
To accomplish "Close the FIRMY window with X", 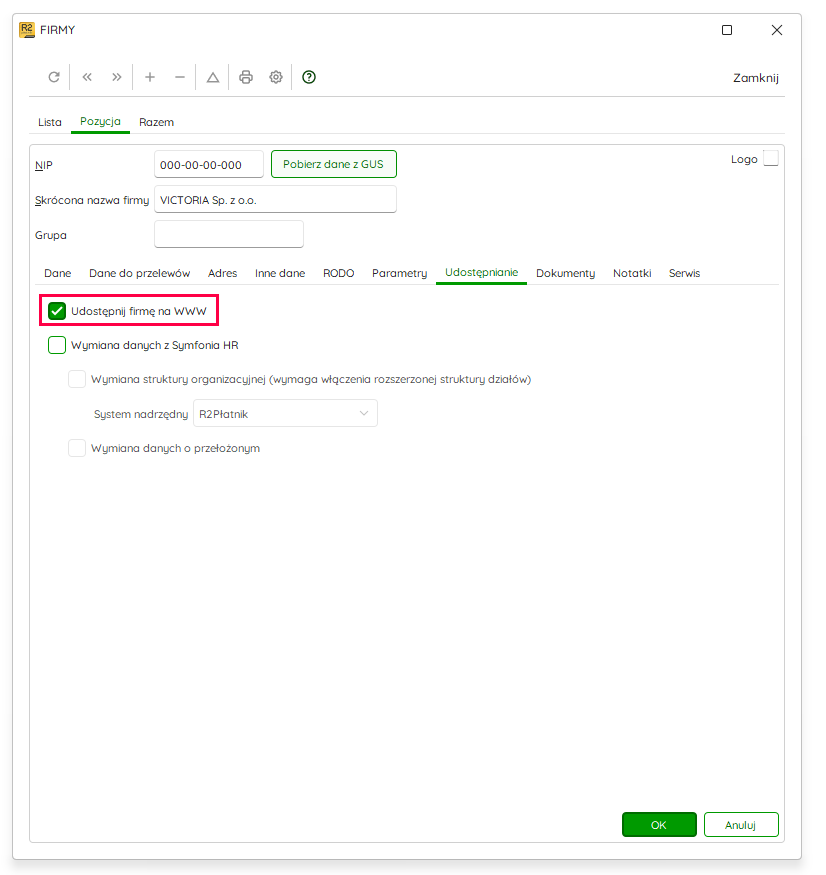I will click(776, 30).
